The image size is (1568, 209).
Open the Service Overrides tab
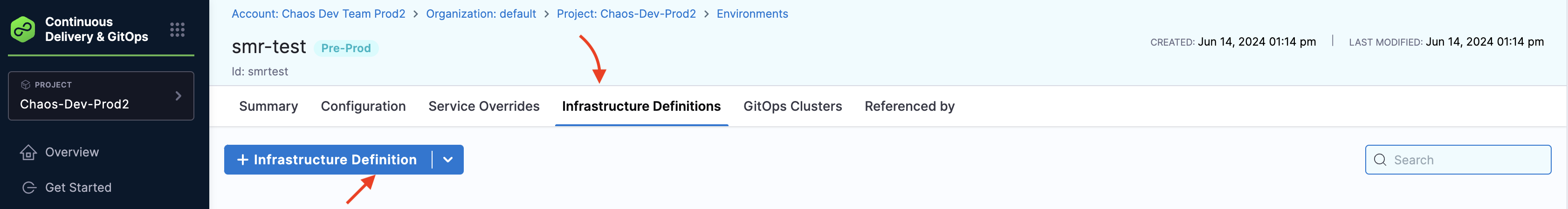click(484, 106)
